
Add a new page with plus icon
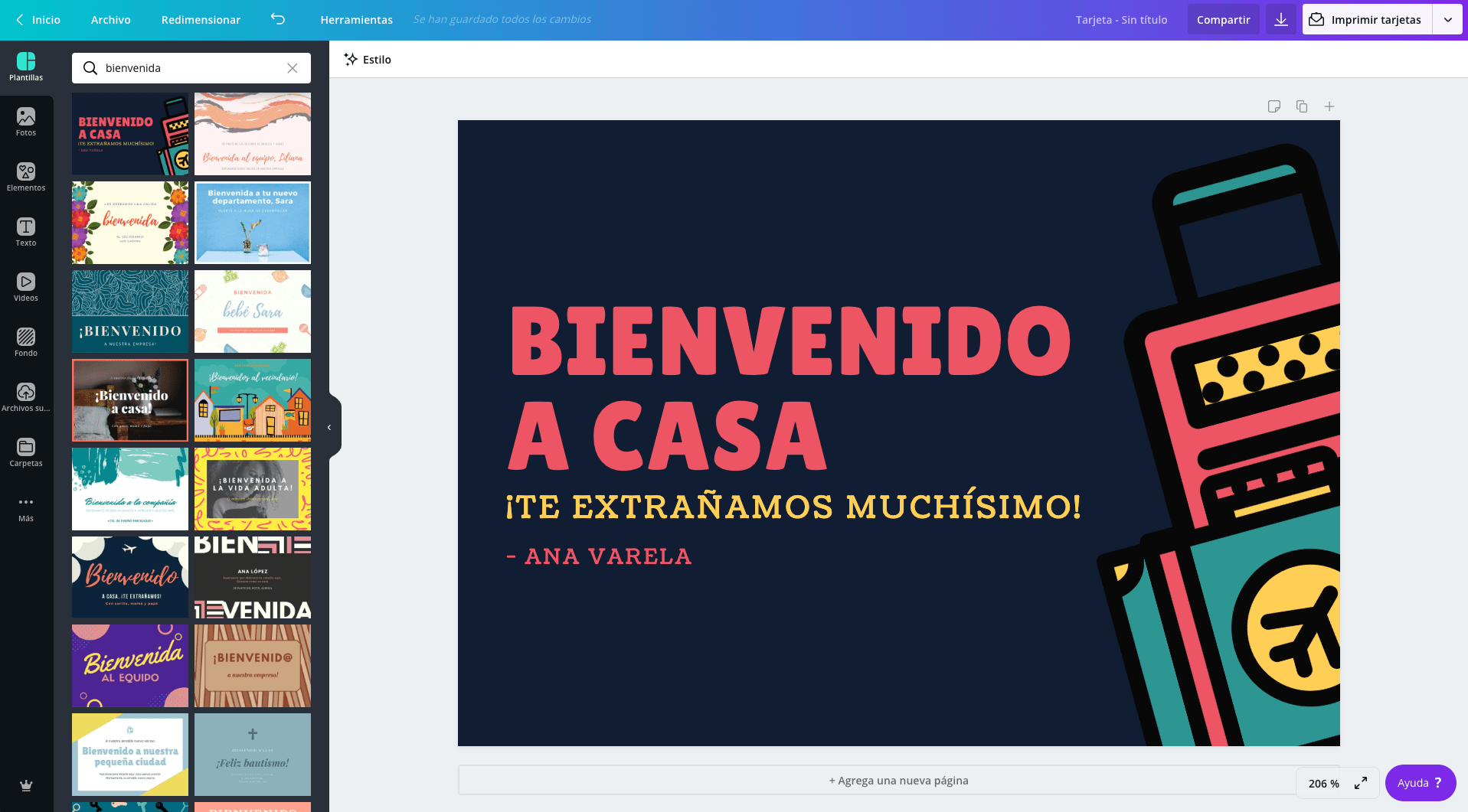(1329, 106)
